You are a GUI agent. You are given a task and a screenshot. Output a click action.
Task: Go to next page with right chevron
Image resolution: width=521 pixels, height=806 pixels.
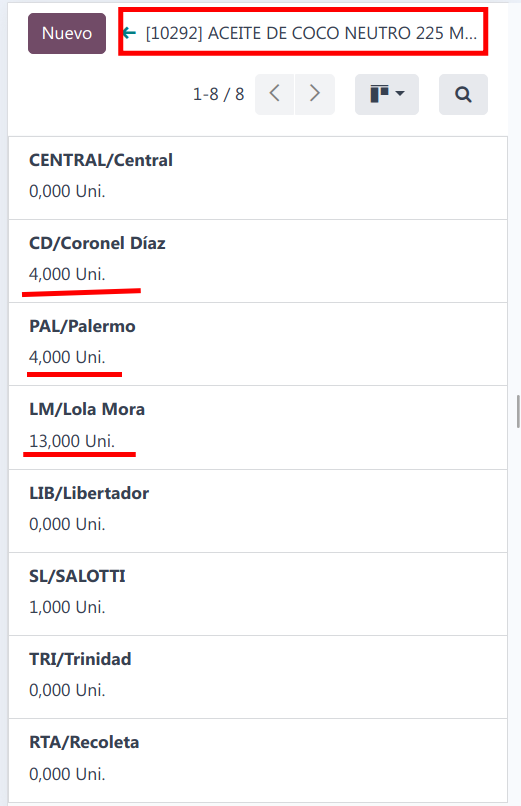click(x=314, y=95)
